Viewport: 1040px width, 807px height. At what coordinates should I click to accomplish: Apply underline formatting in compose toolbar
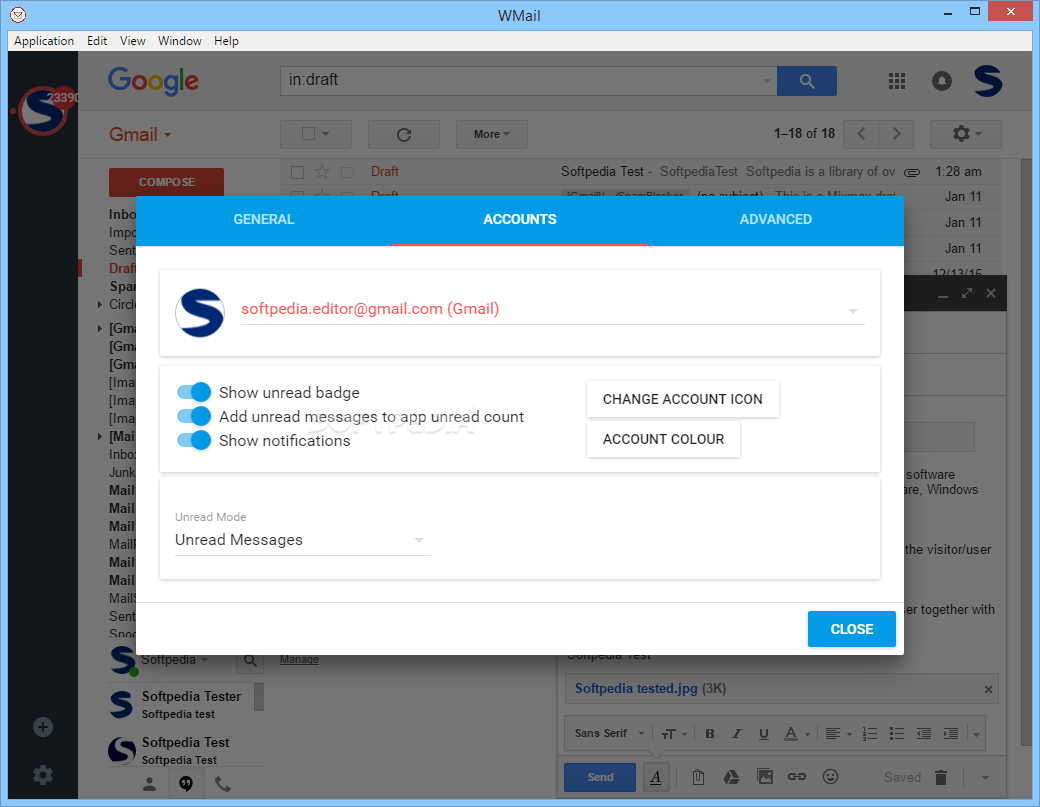[763, 733]
